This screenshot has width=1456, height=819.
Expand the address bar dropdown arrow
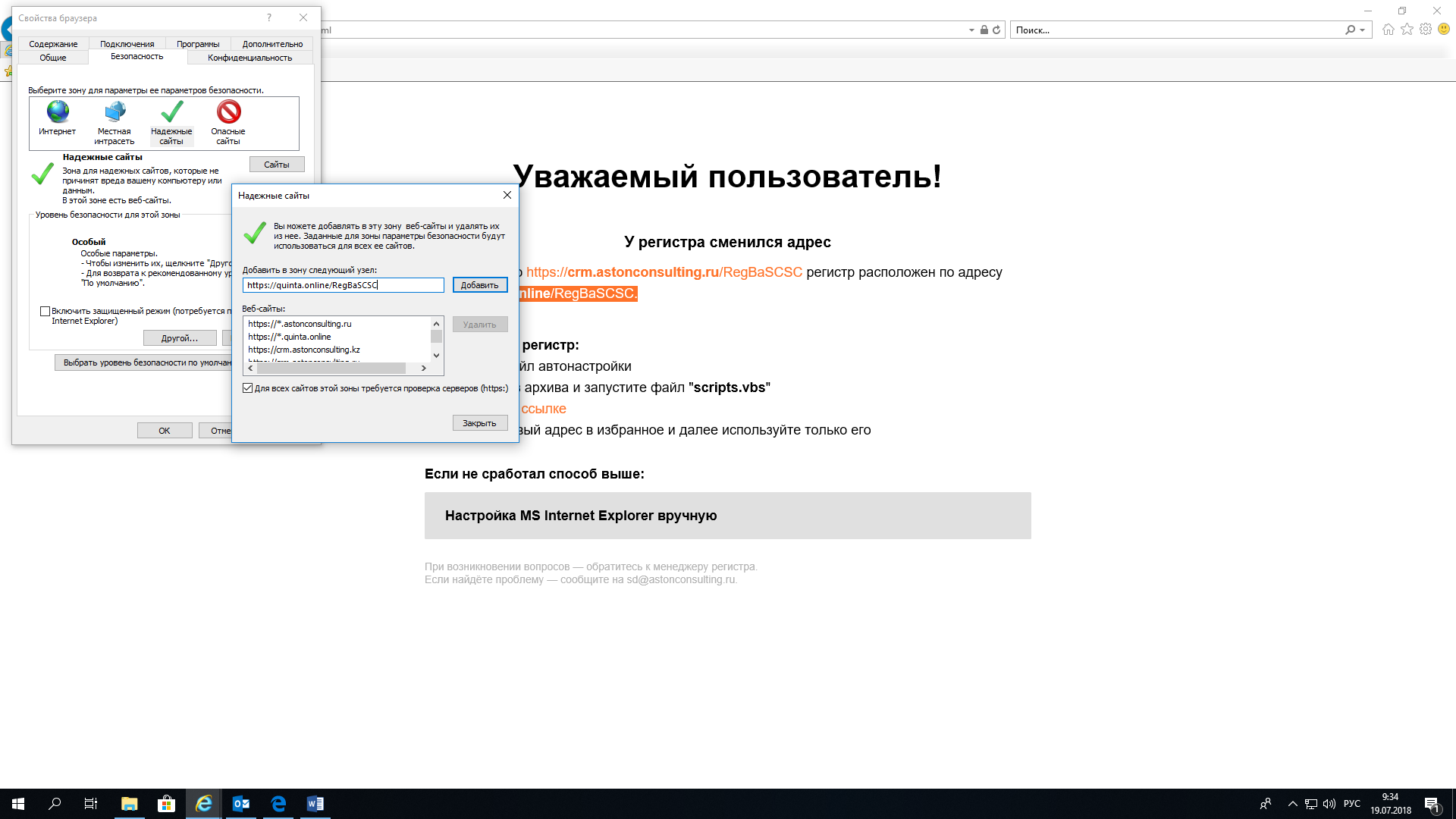click(971, 30)
